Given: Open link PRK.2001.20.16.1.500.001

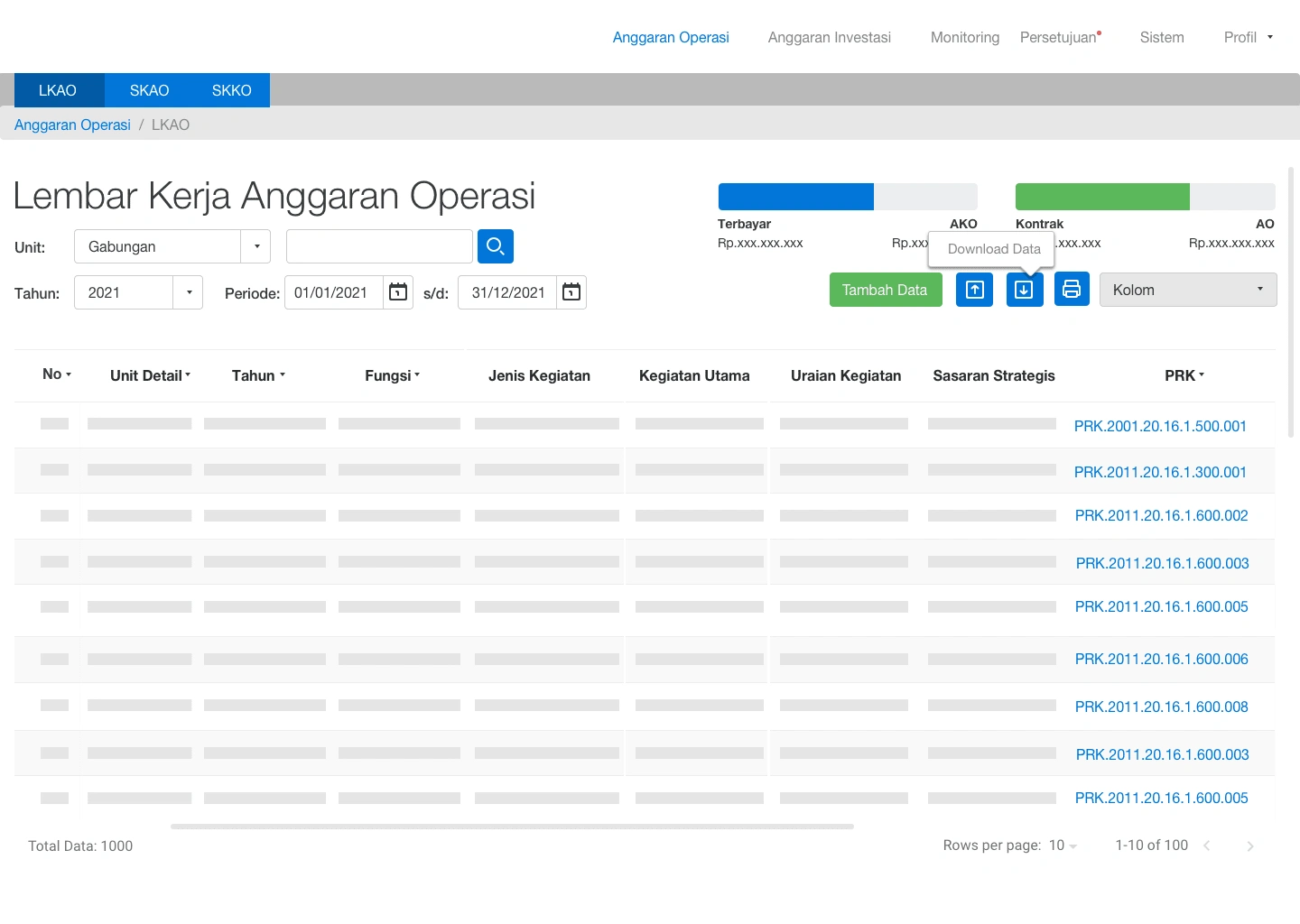Looking at the screenshot, I should pos(1160,426).
